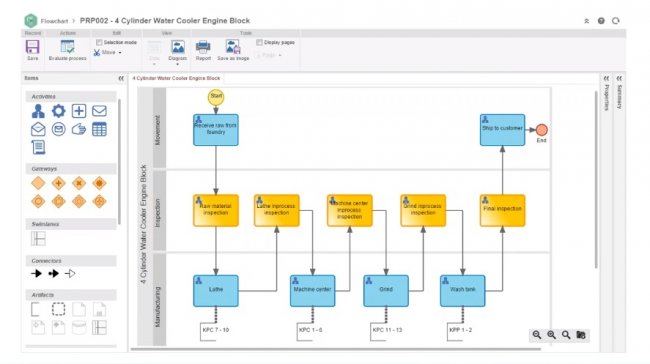Choose the solid arrow connector tool
650x364 pixels.
[x=36, y=274]
